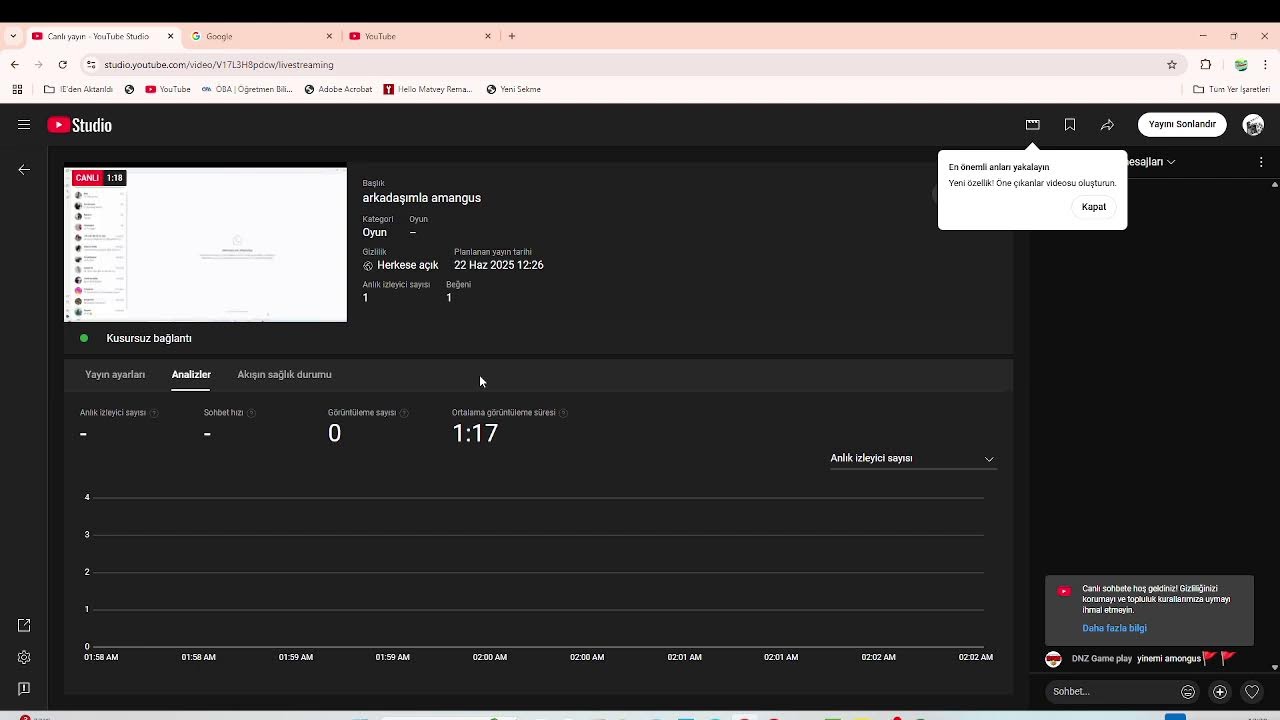1280x720 pixels.
Task: Expand the Anlık izleyici sayısı chart dropdown
Action: tap(912, 458)
